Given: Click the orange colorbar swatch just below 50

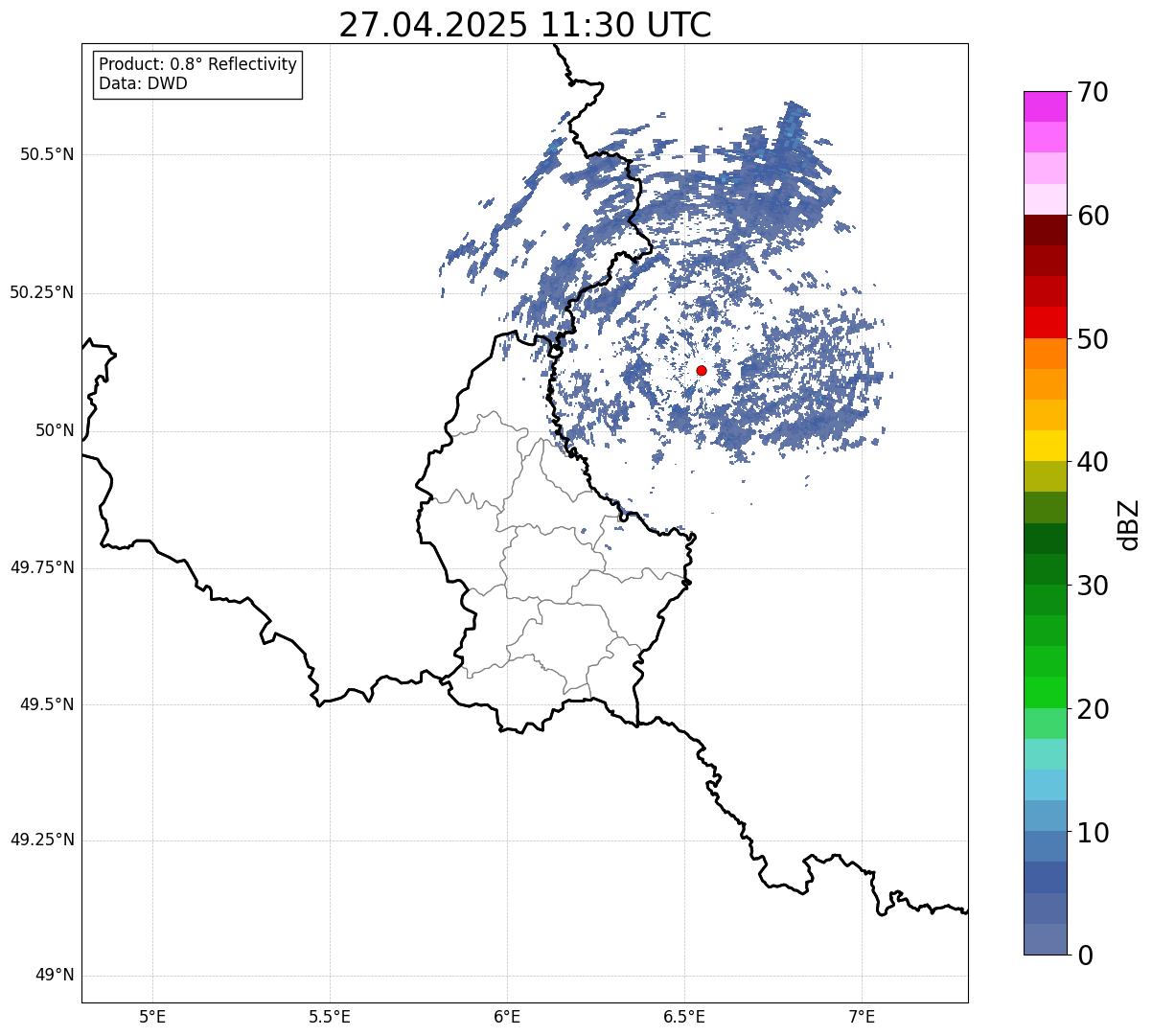Looking at the screenshot, I should click(x=1045, y=354).
